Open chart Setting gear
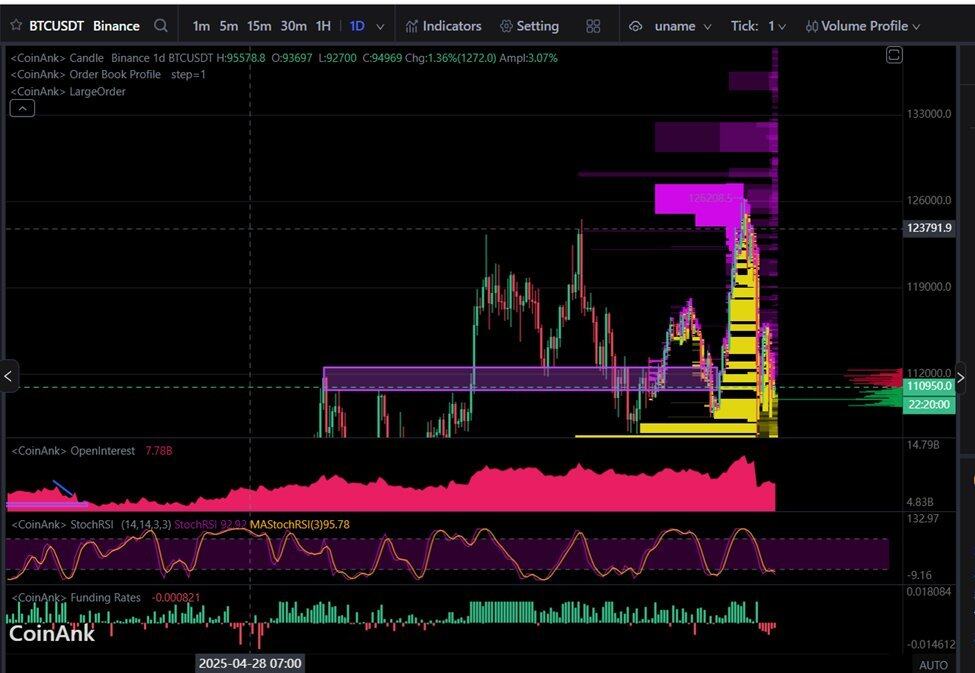This screenshot has height=673, width=975. click(529, 26)
